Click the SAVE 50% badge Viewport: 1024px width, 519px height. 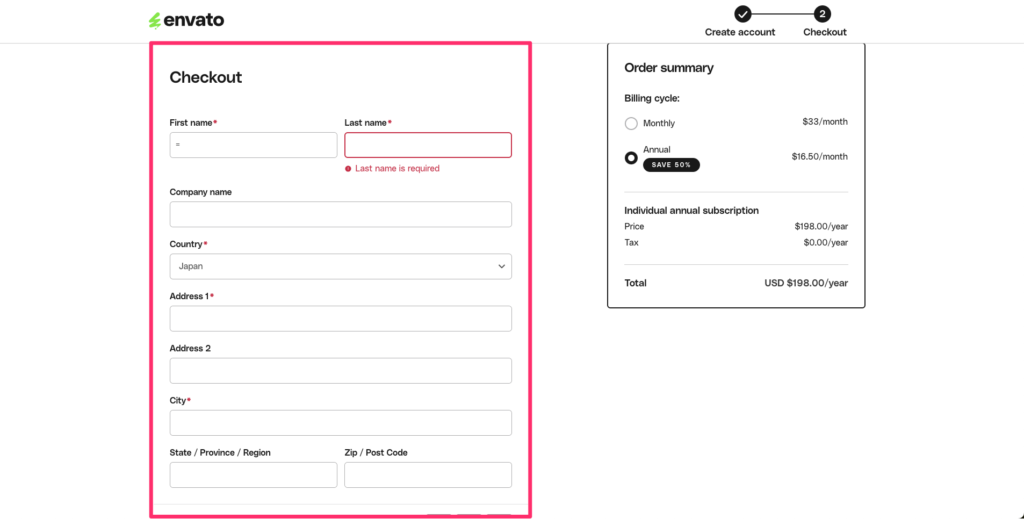click(671, 165)
